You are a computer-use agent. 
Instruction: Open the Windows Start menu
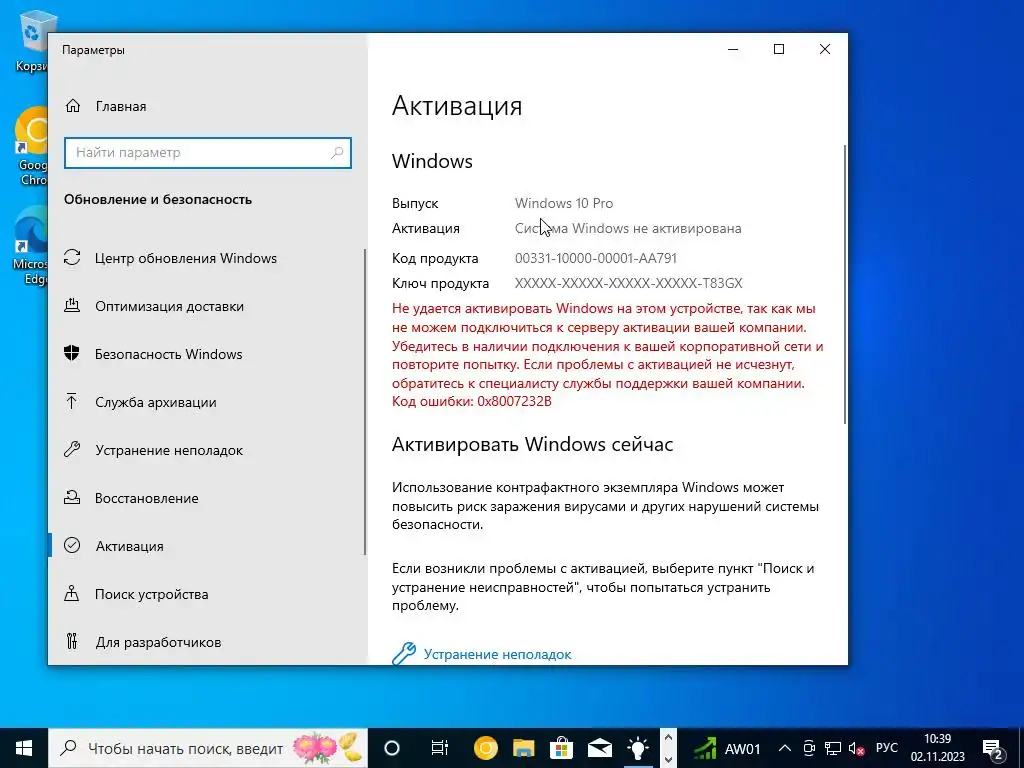[24, 748]
